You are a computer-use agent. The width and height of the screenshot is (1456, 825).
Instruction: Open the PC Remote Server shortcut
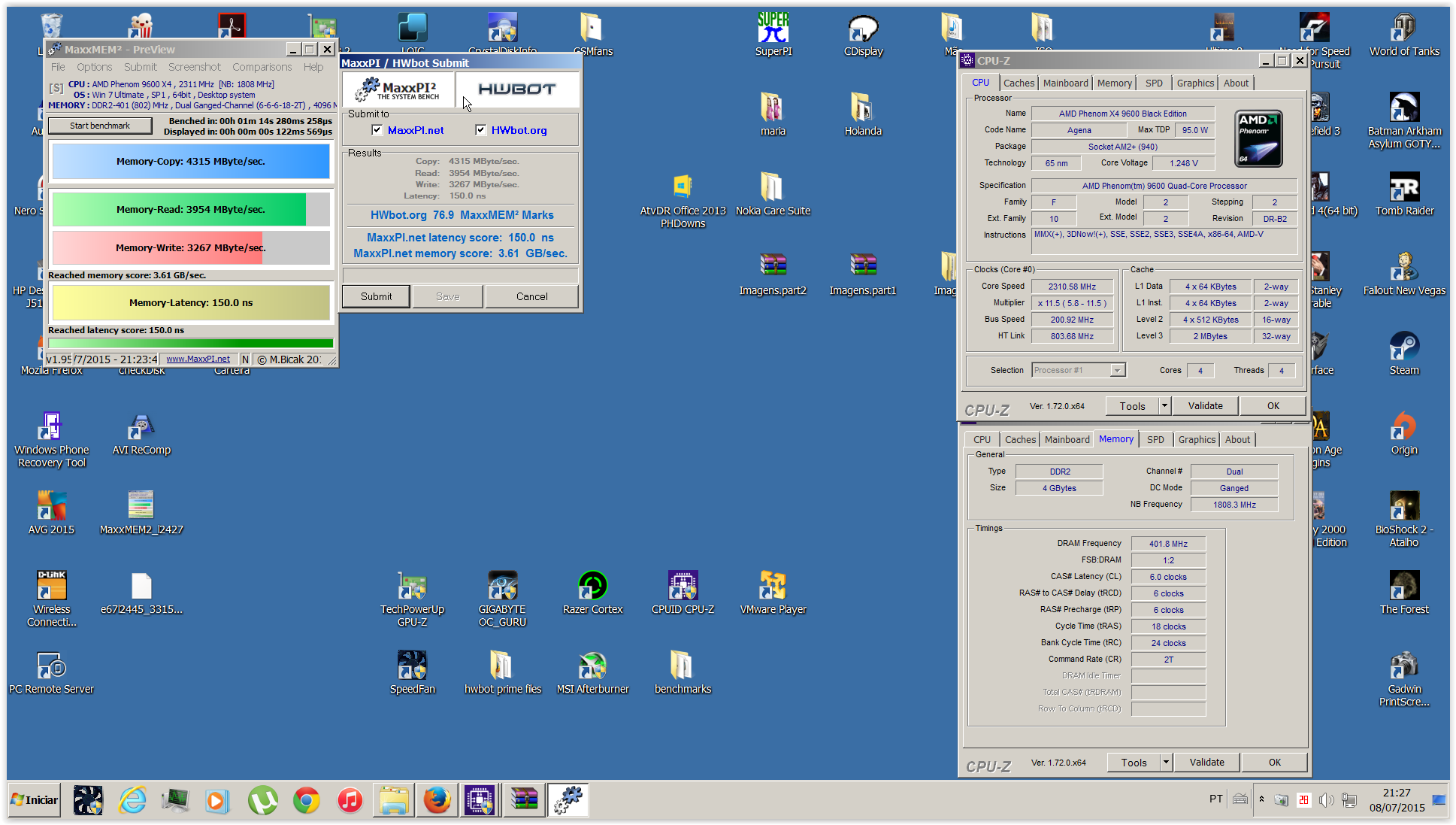click(x=51, y=673)
